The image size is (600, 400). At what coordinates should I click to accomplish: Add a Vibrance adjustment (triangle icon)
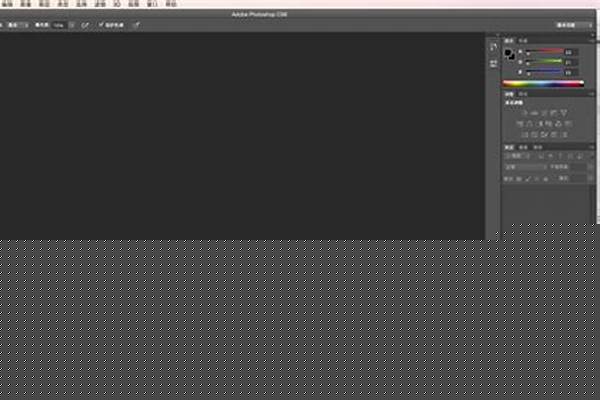[564, 111]
